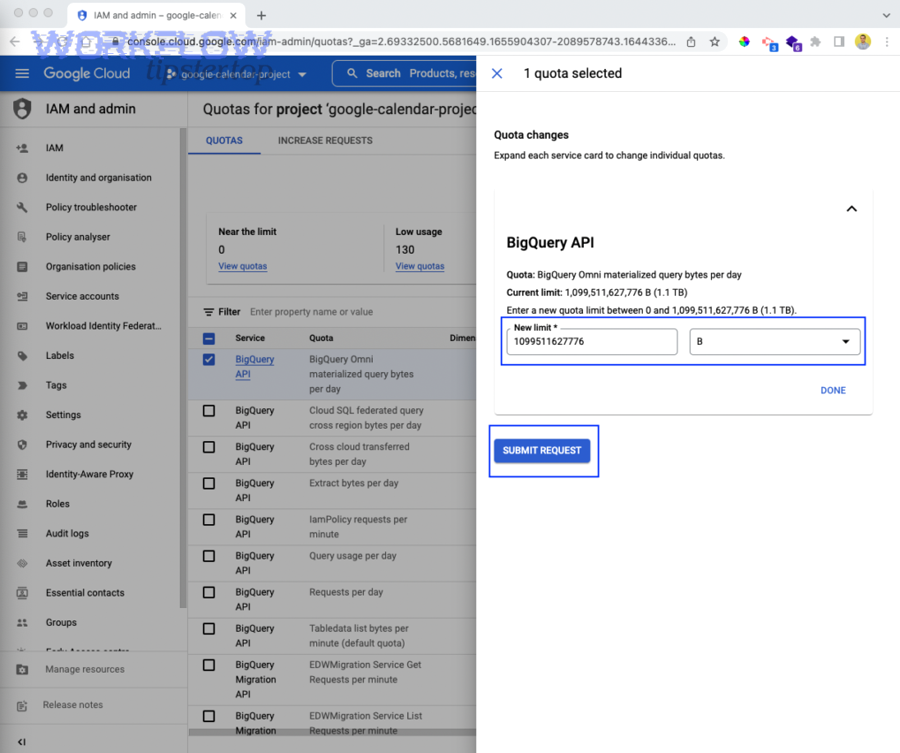
Task: Click the Manage resources icon
Action: (22, 669)
